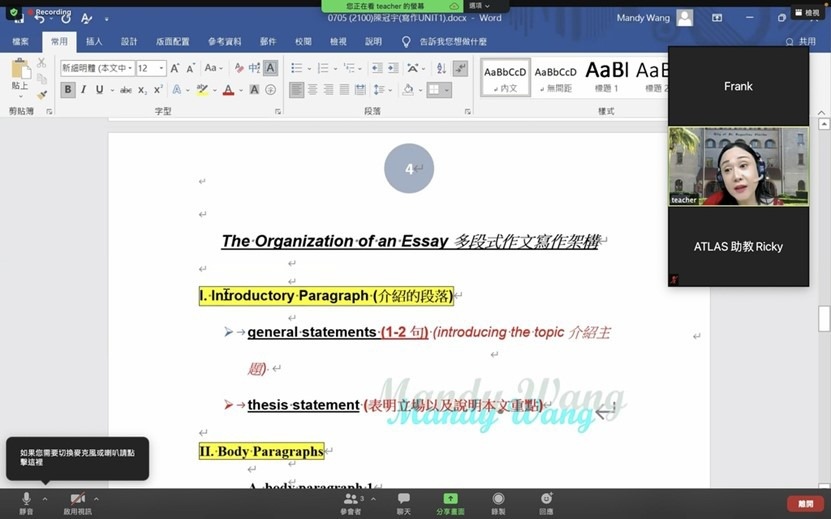Expand the Font (字型) dialog launcher
The image size is (831, 519).
(x=278, y=111)
